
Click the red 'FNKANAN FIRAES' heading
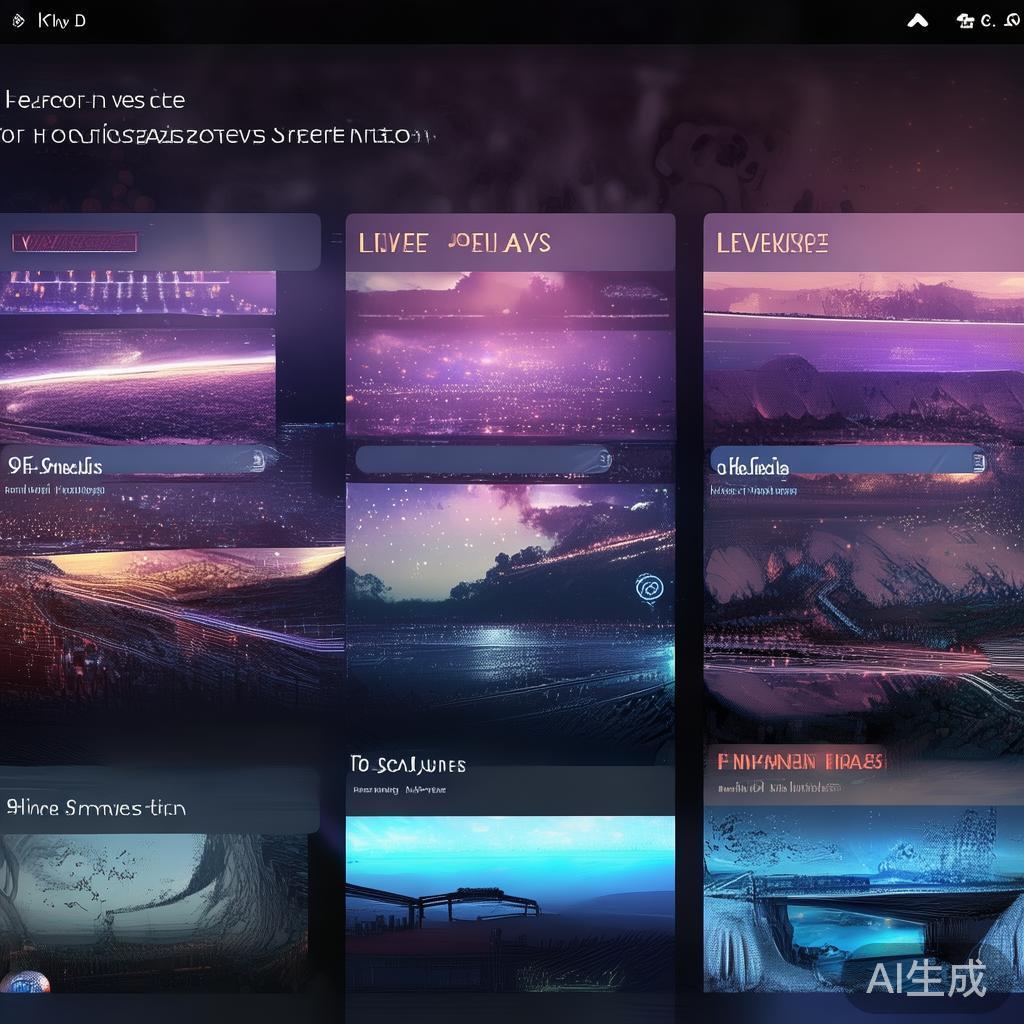800,762
